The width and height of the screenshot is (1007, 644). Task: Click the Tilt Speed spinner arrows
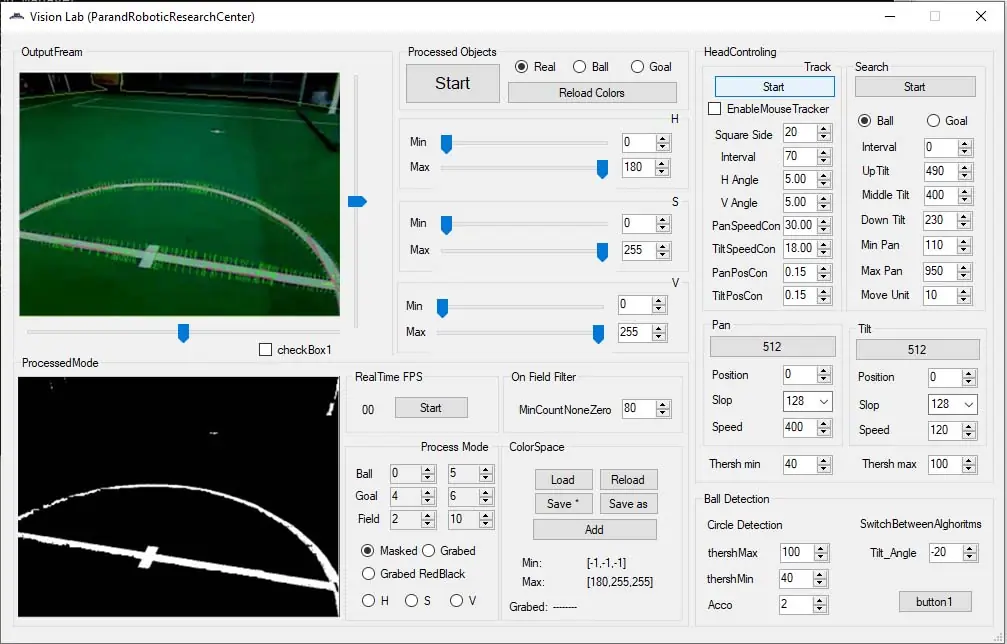click(x=969, y=430)
